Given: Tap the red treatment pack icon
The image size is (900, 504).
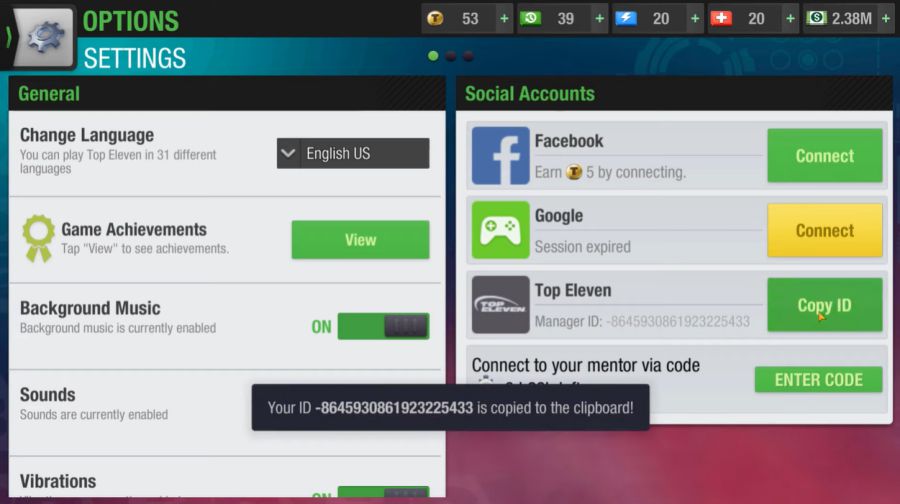Looking at the screenshot, I should [x=721, y=19].
